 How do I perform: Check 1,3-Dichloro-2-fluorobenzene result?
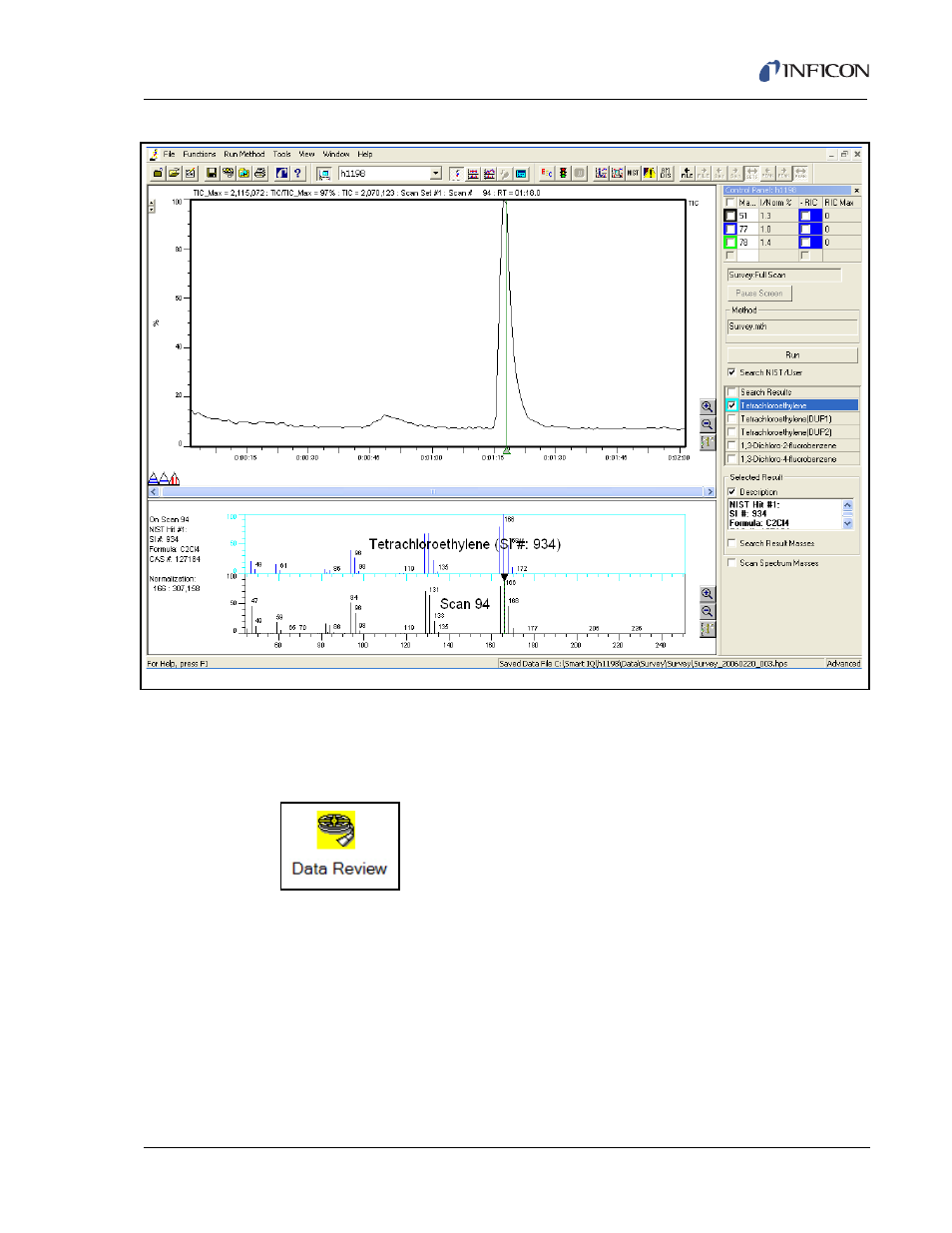tap(731, 445)
